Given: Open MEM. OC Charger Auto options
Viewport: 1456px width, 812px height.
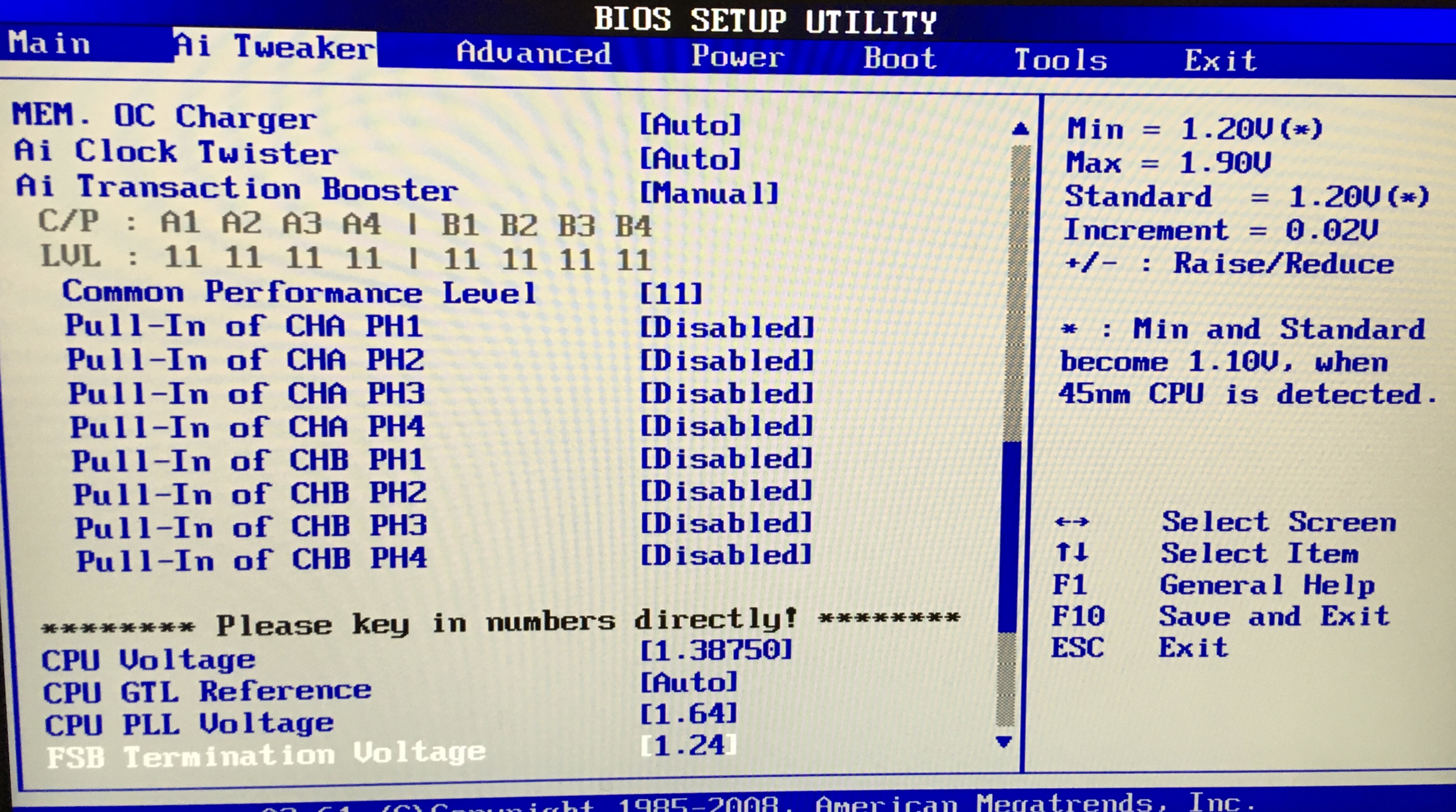Looking at the screenshot, I should click(690, 124).
